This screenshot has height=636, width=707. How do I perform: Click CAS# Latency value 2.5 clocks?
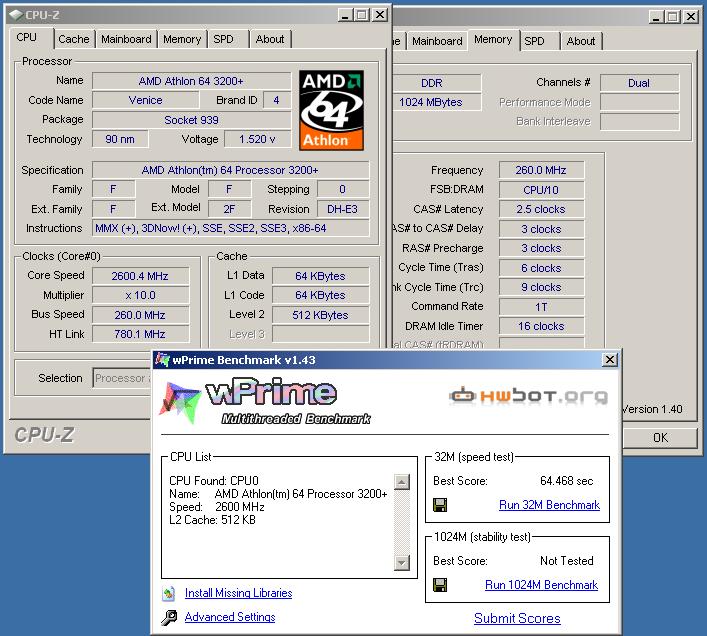(x=541, y=209)
